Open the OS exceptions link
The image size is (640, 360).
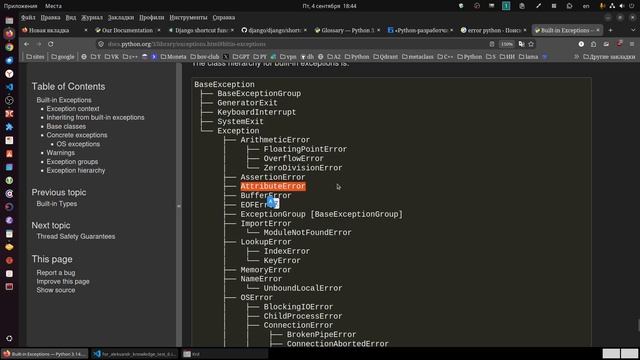[78, 144]
